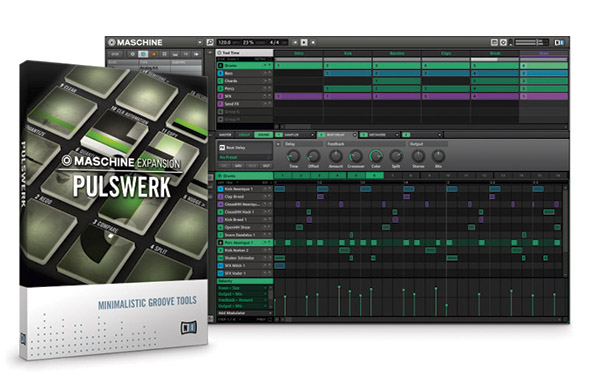The image size is (591, 377).
Task: Select the Intro scene header
Action: click(299, 54)
